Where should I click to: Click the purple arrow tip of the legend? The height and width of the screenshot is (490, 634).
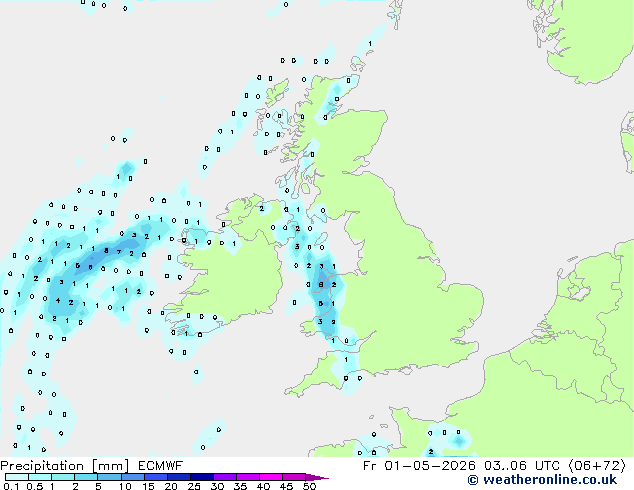point(317,477)
